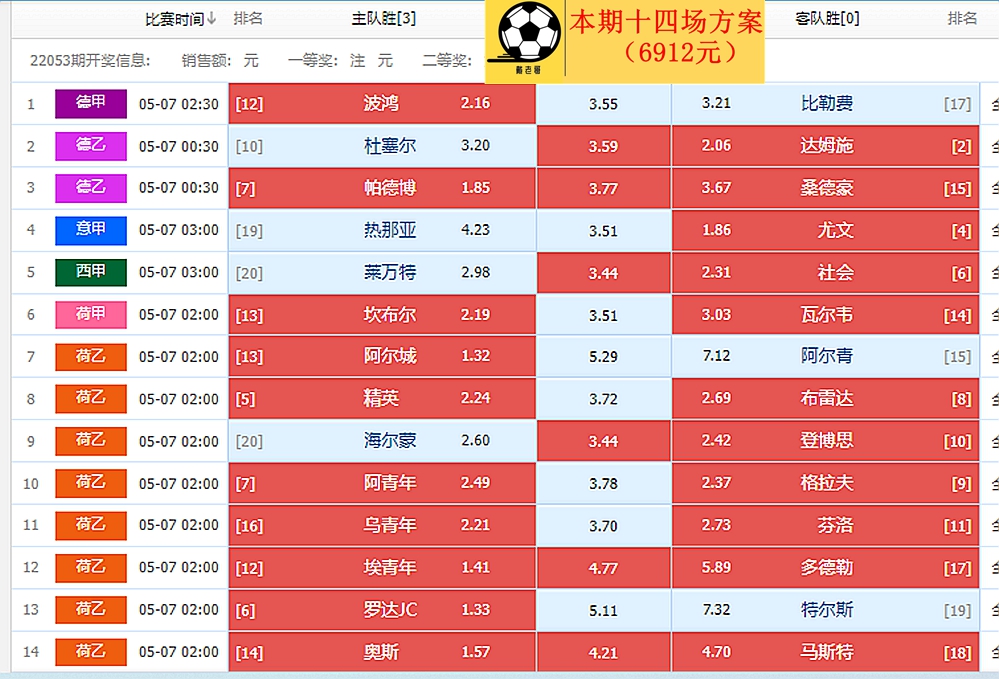999x679 pixels.
Task: Click the 德乙 badge in row 2
Action: pyautogui.click(x=90, y=146)
